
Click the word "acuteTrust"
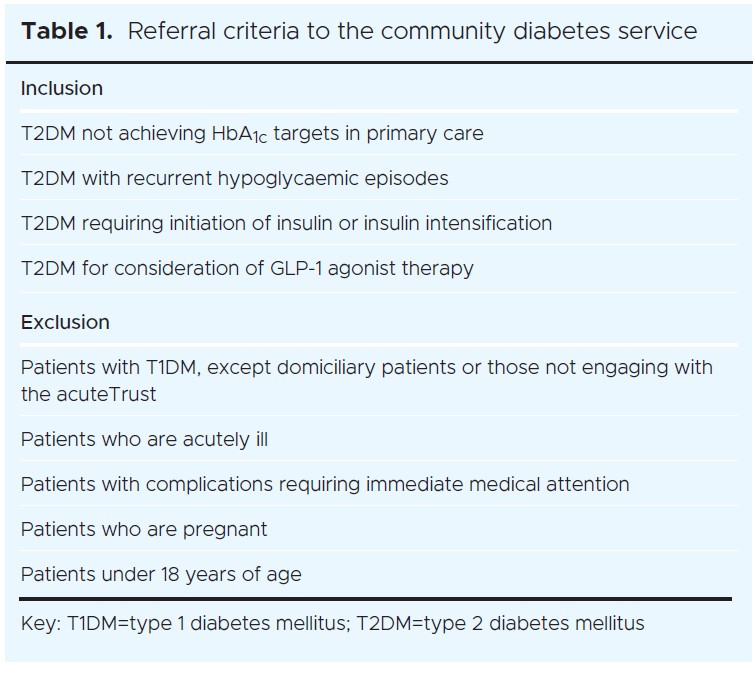pyautogui.click(x=111, y=394)
